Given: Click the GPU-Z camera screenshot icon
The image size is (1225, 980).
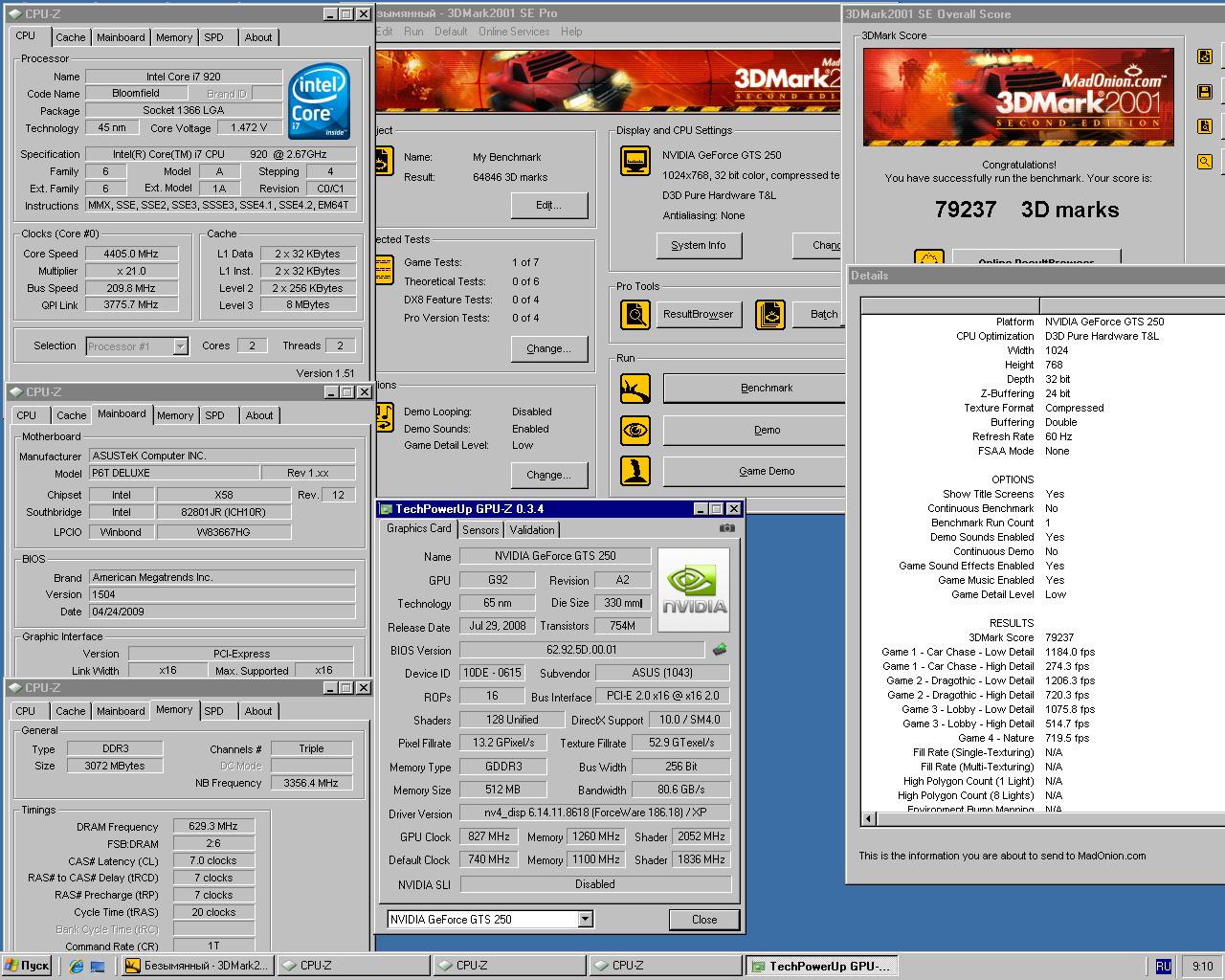Looking at the screenshot, I should (x=727, y=528).
